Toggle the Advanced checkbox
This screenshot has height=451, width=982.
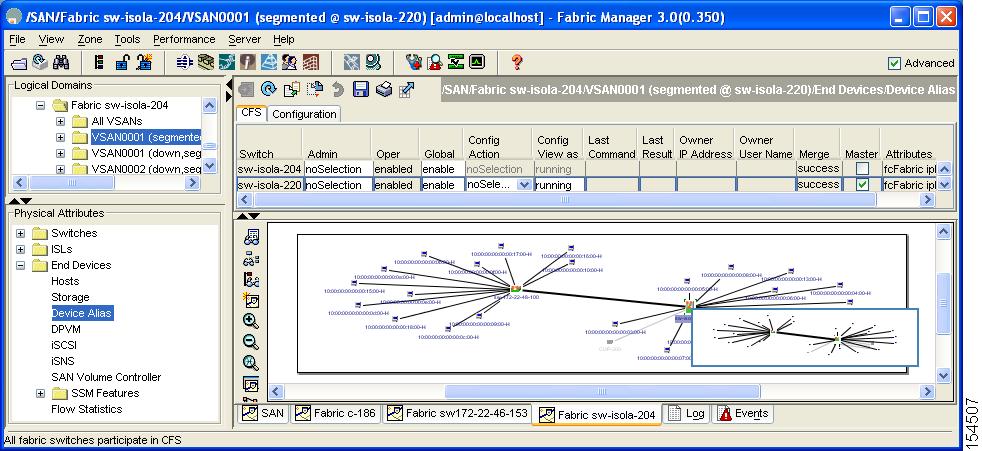click(894, 63)
